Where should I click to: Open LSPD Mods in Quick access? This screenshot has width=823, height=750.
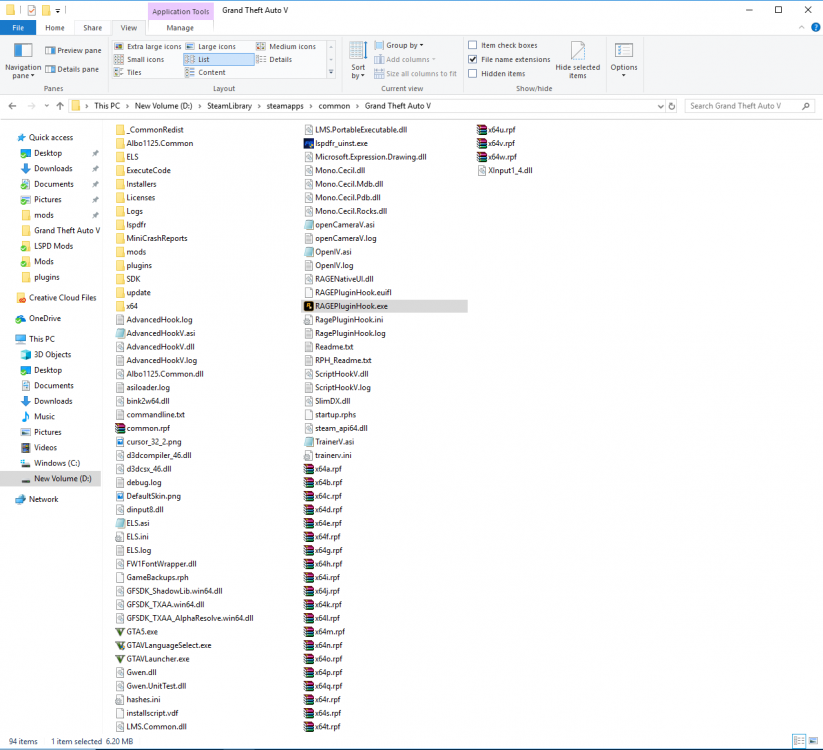click(x=53, y=246)
